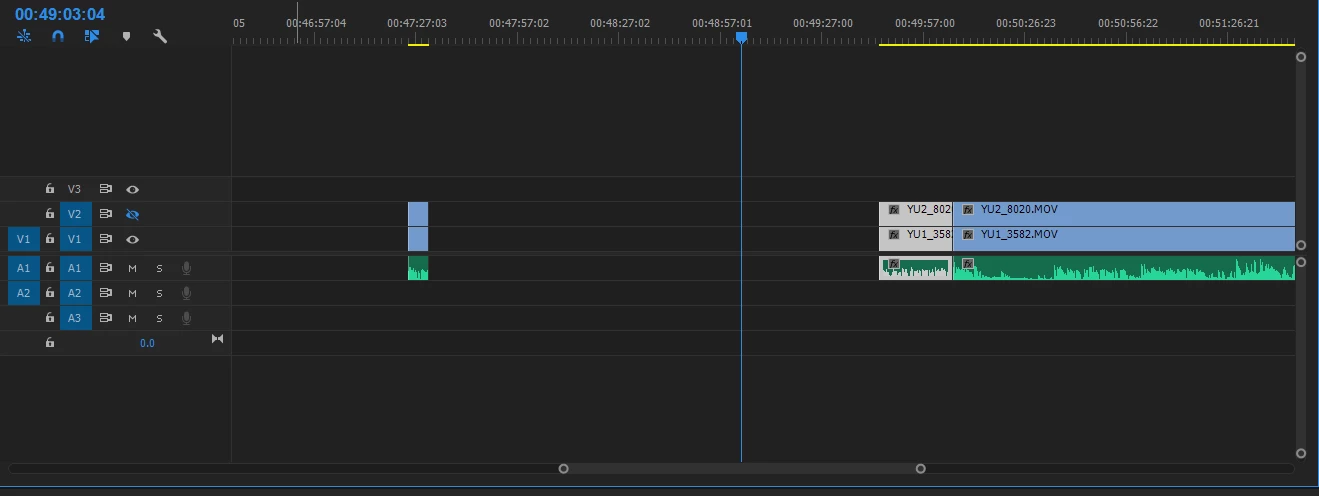This screenshot has height=496, width=1319.
Task: Toggle A2 source patching button
Action: (23, 293)
